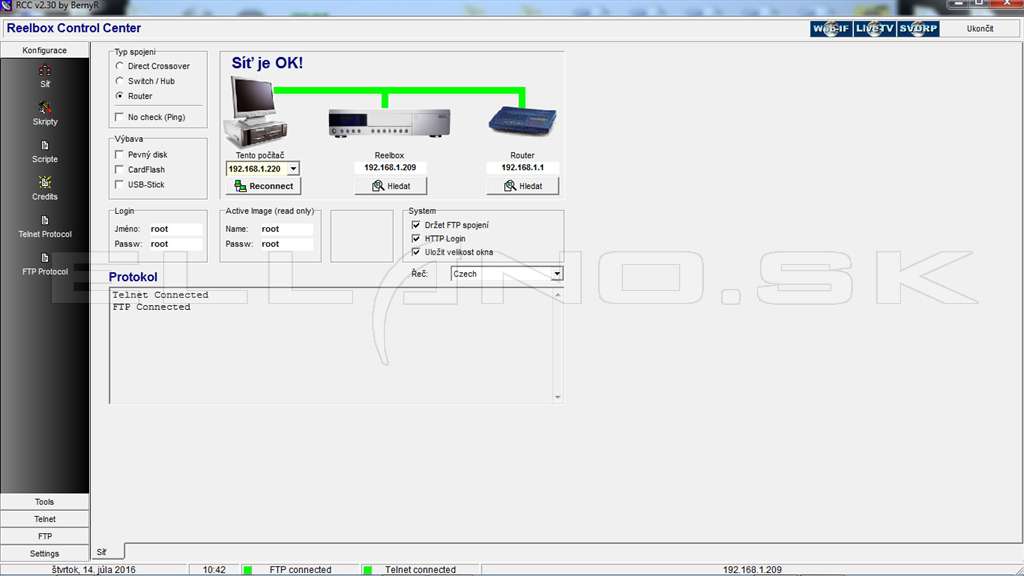Expand the local IP address dropdown
1024x576 pixels.
click(293, 168)
